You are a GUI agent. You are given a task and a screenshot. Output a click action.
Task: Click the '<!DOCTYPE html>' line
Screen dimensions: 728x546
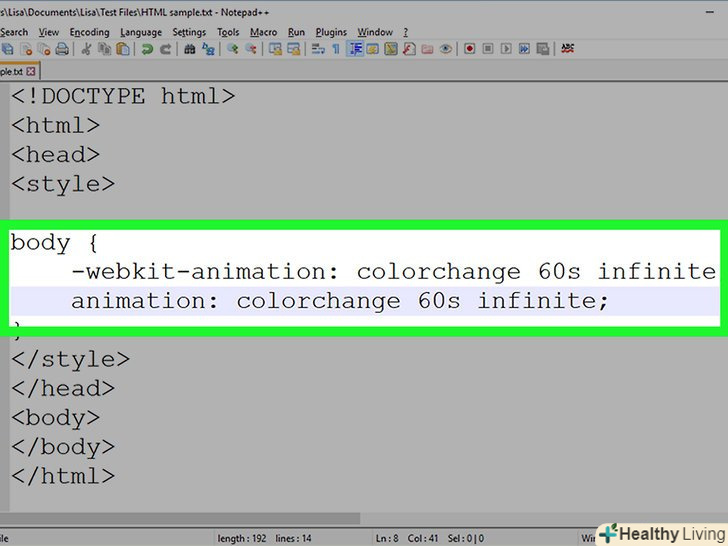click(x=123, y=96)
